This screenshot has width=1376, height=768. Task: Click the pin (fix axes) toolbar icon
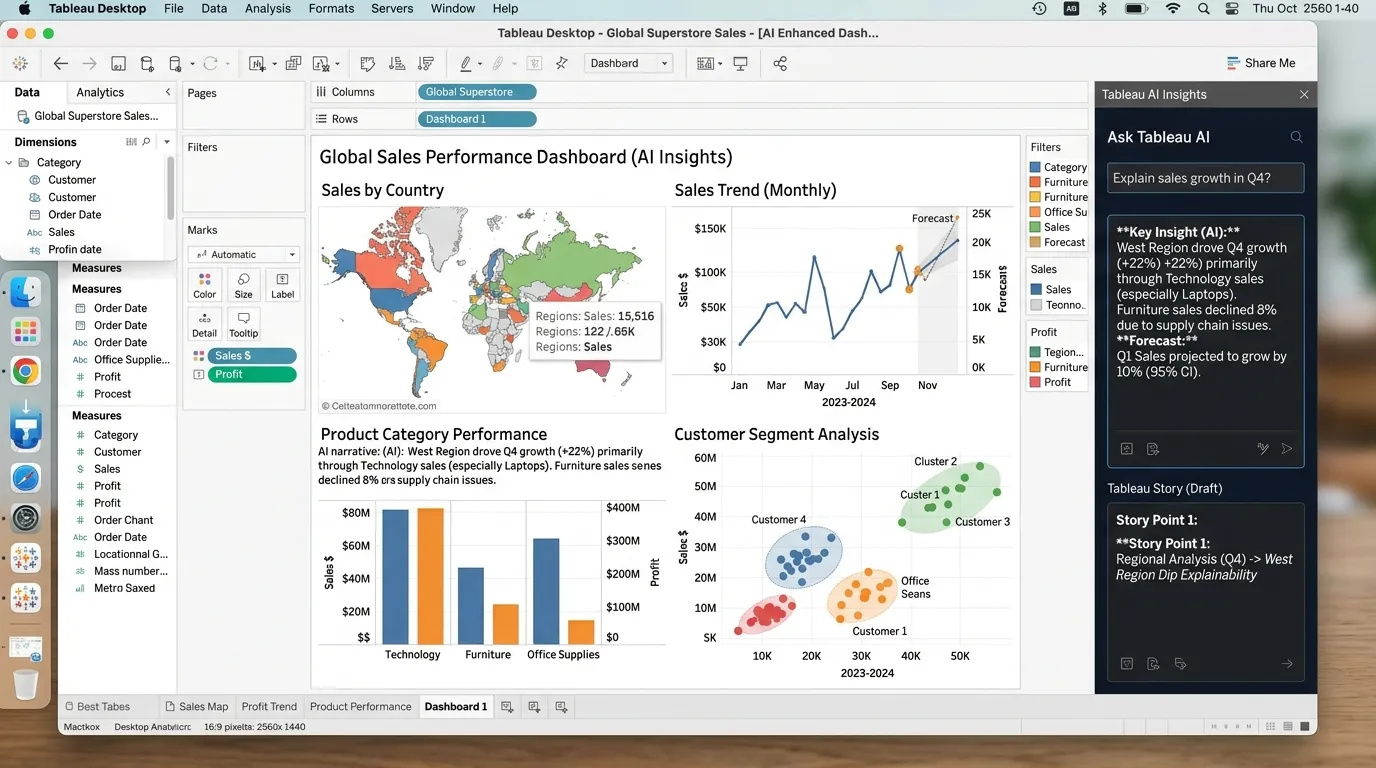[x=562, y=63]
